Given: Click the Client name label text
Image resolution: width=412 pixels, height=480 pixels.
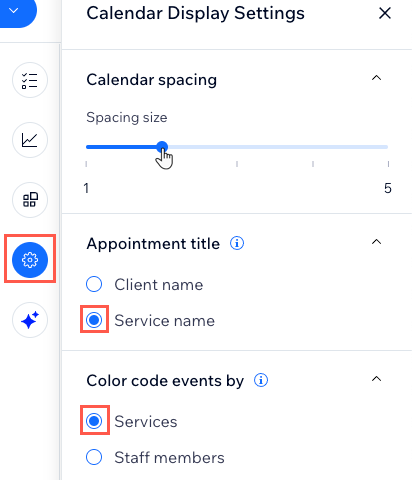Looking at the screenshot, I should pos(159,285).
